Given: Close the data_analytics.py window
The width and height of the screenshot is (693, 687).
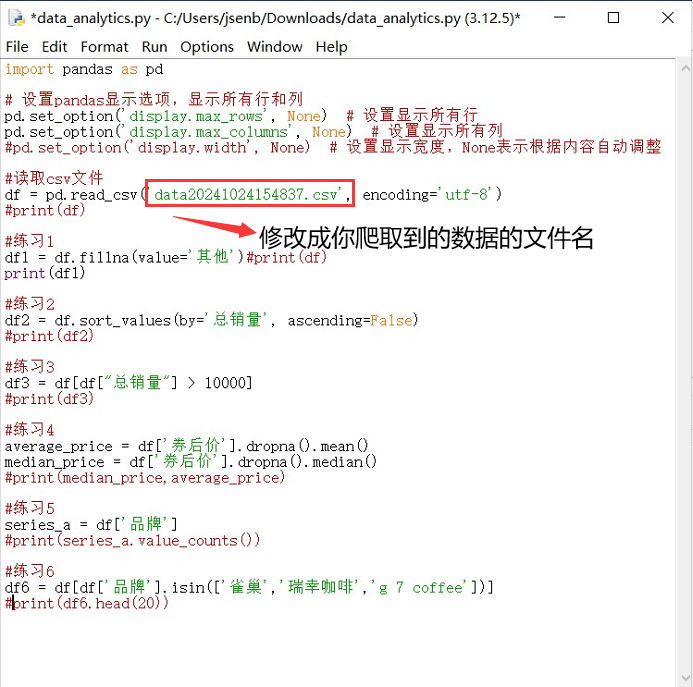Looking at the screenshot, I should coord(667,18).
